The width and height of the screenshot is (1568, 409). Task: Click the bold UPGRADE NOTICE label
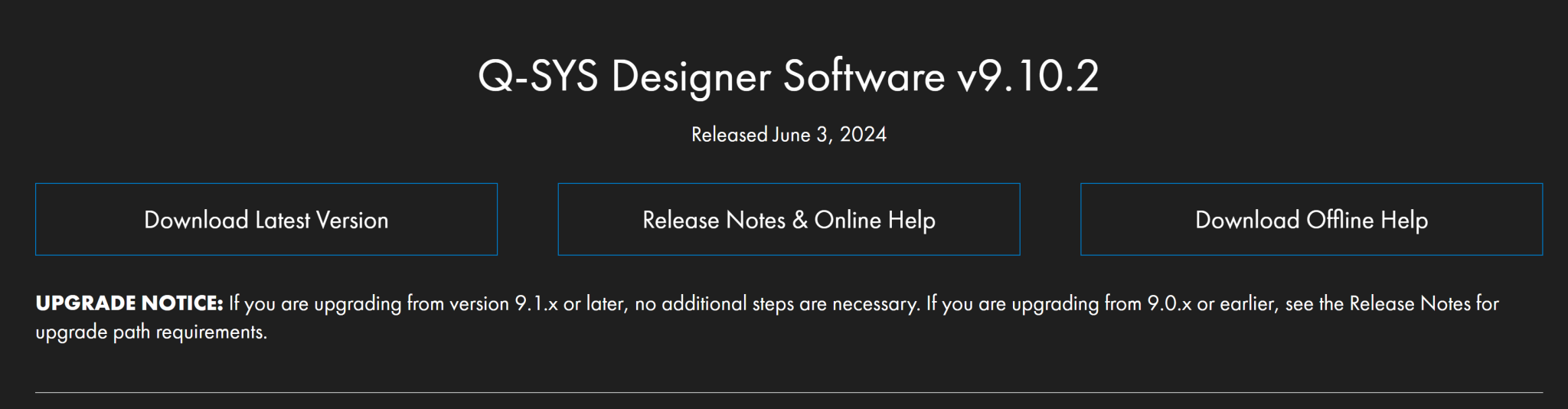(x=129, y=303)
